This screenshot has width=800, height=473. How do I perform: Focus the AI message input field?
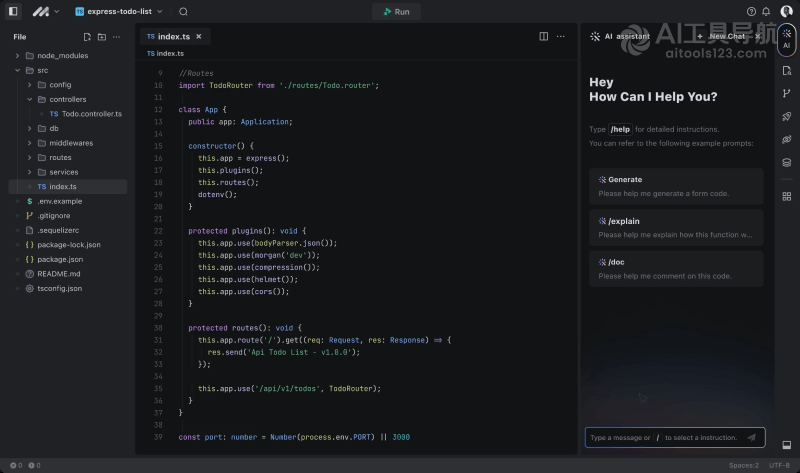tap(675, 438)
